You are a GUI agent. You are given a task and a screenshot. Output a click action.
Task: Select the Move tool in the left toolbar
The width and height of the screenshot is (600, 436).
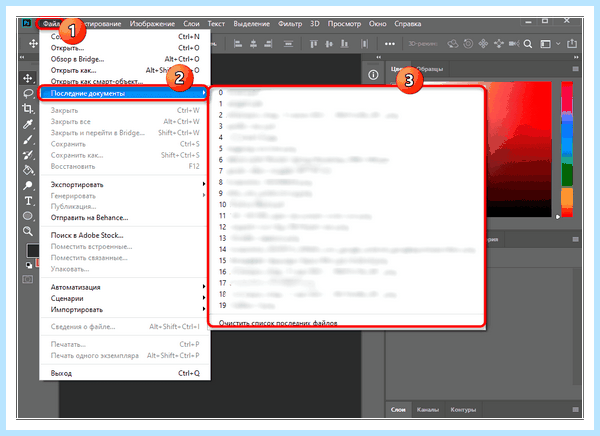[28, 78]
